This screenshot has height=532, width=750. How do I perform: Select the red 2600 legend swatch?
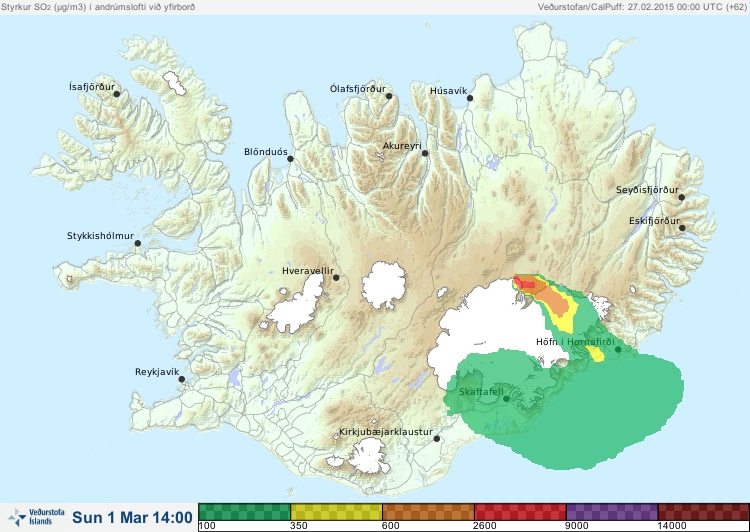coord(520,511)
